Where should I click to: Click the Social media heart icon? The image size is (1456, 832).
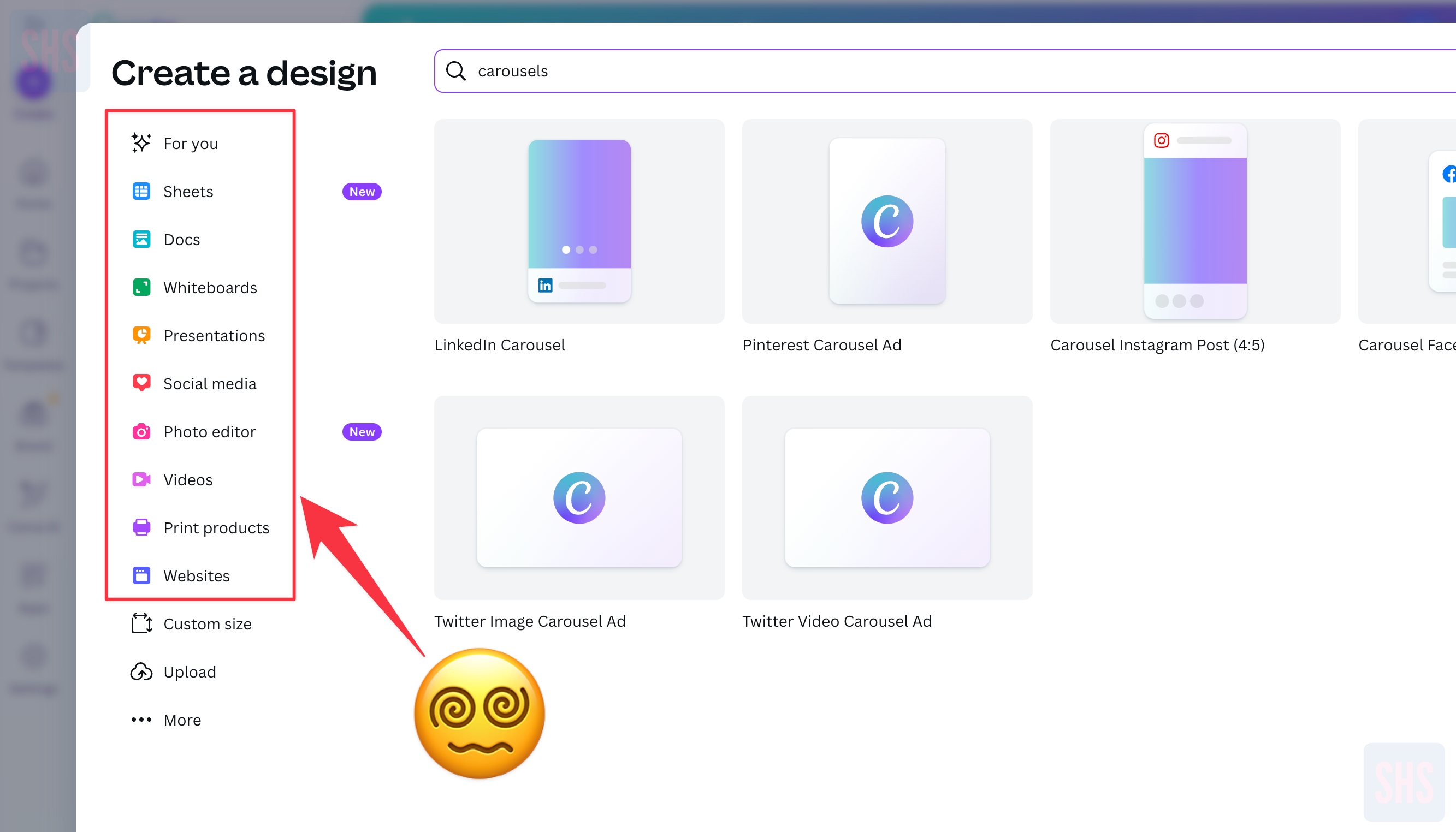tap(141, 383)
